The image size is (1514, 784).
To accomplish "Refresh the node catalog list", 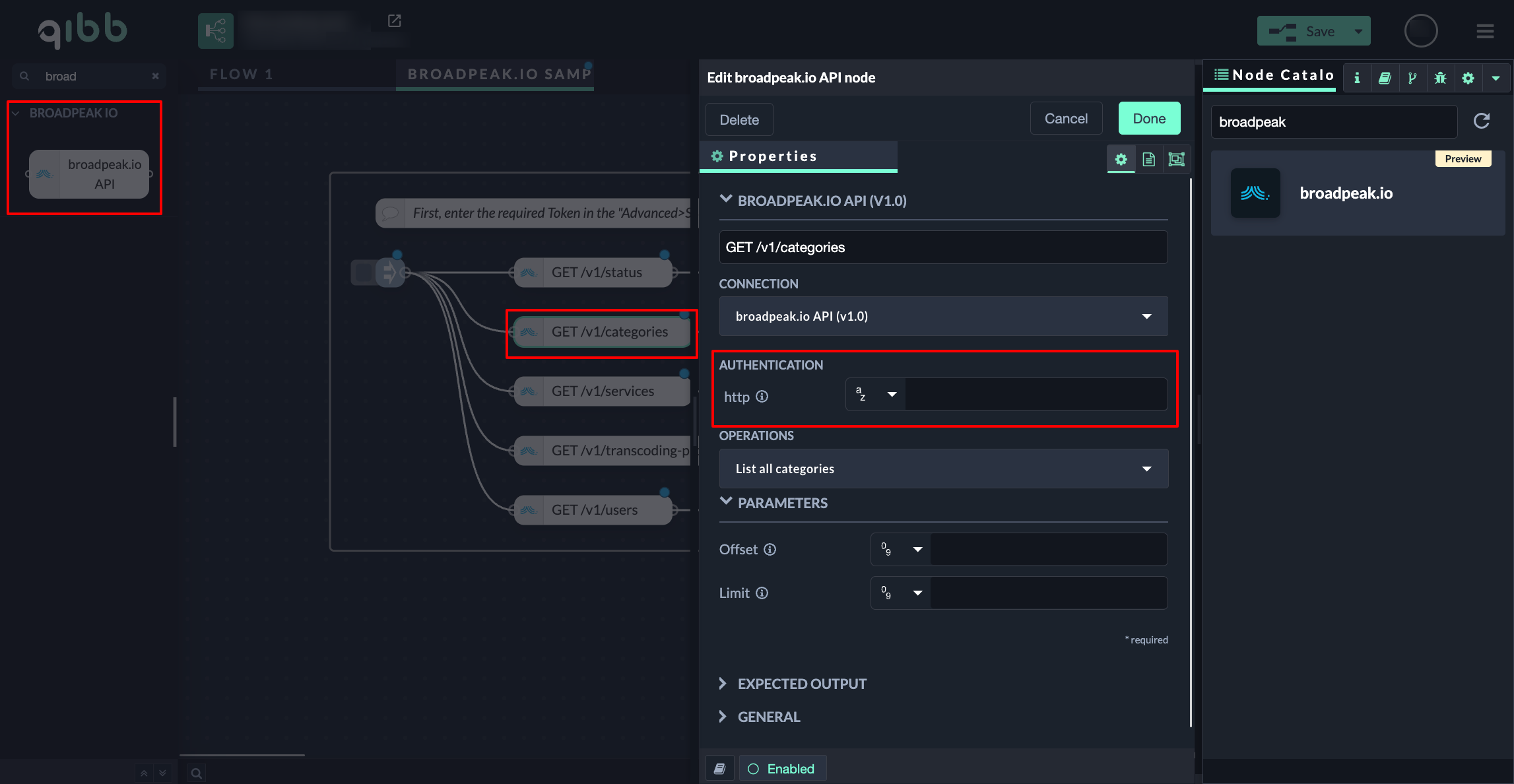I will tap(1482, 121).
